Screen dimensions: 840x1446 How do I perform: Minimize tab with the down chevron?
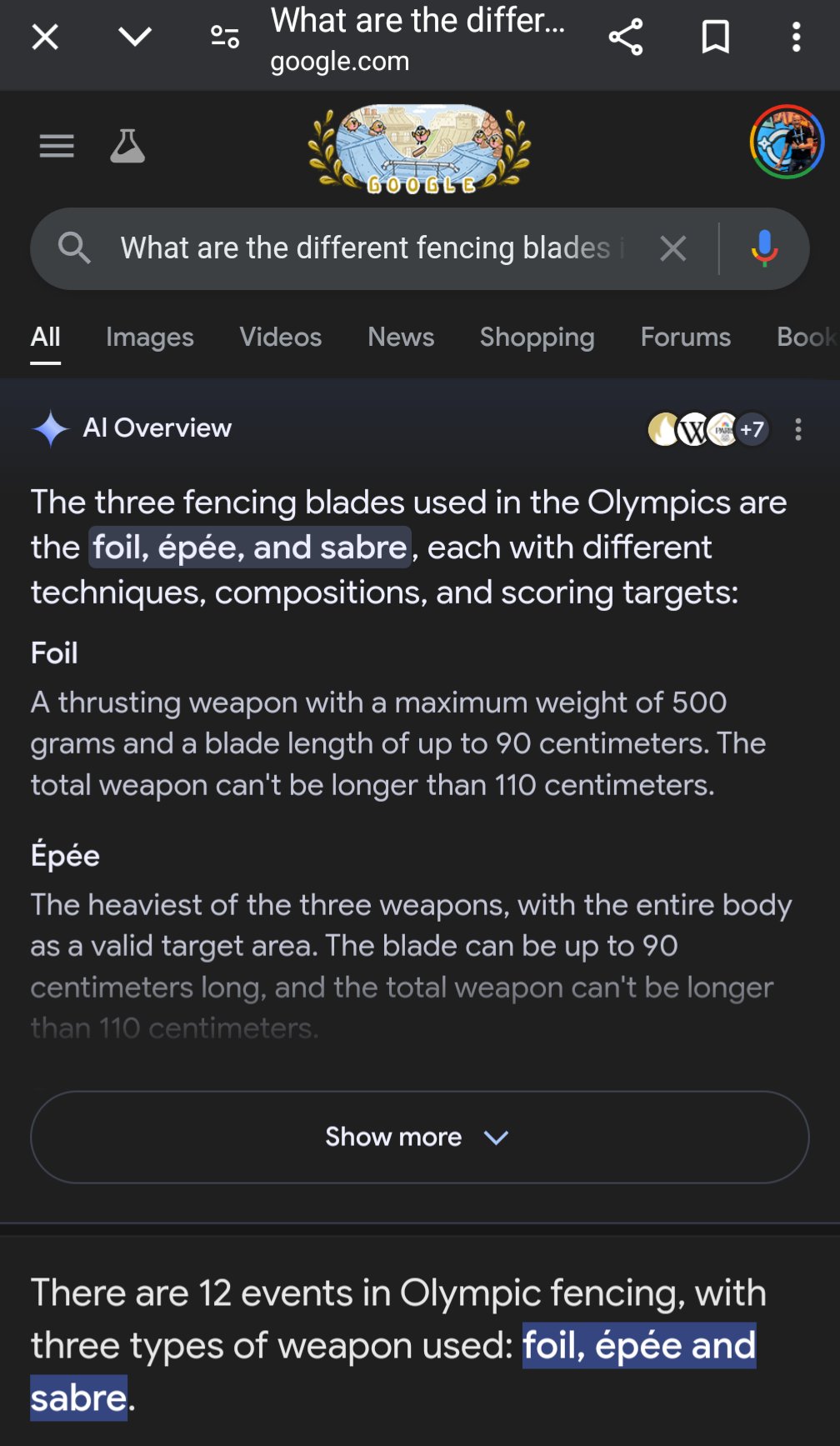click(x=134, y=38)
